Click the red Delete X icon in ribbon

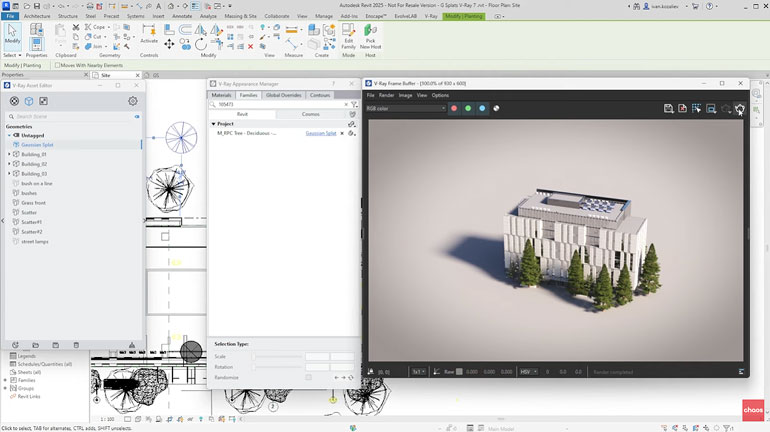coord(250,47)
